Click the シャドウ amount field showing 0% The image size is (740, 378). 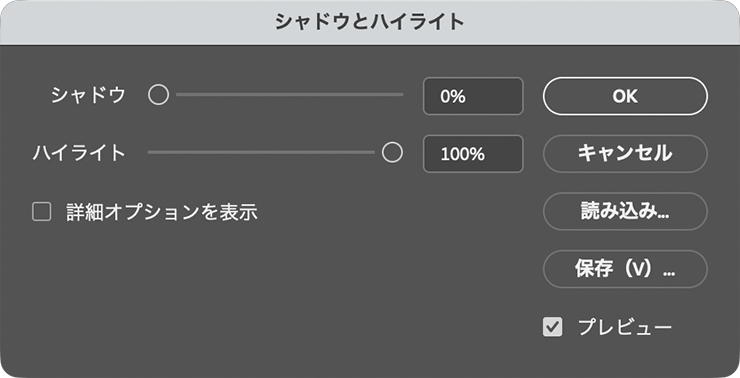tap(473, 96)
